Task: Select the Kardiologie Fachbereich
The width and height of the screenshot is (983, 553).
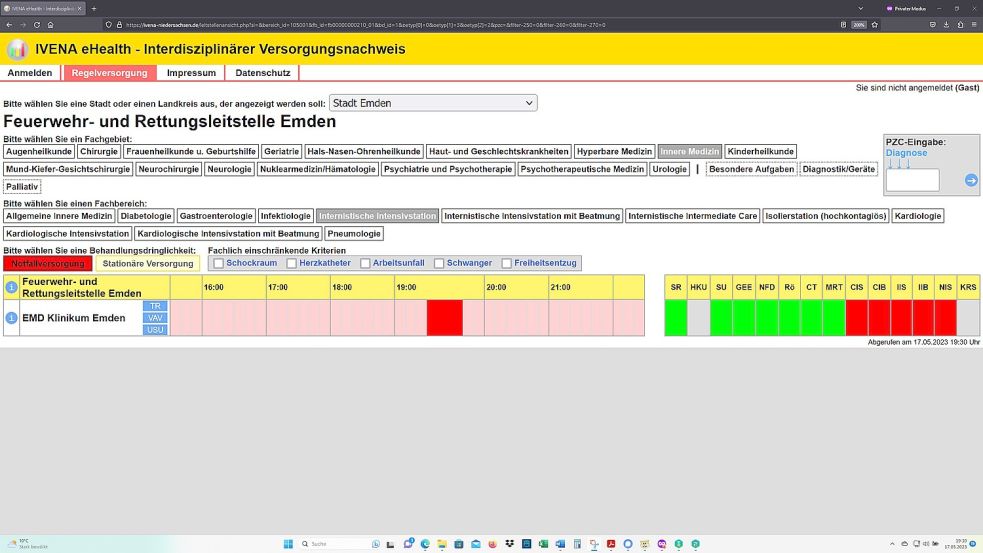Action: pyautogui.click(x=918, y=216)
